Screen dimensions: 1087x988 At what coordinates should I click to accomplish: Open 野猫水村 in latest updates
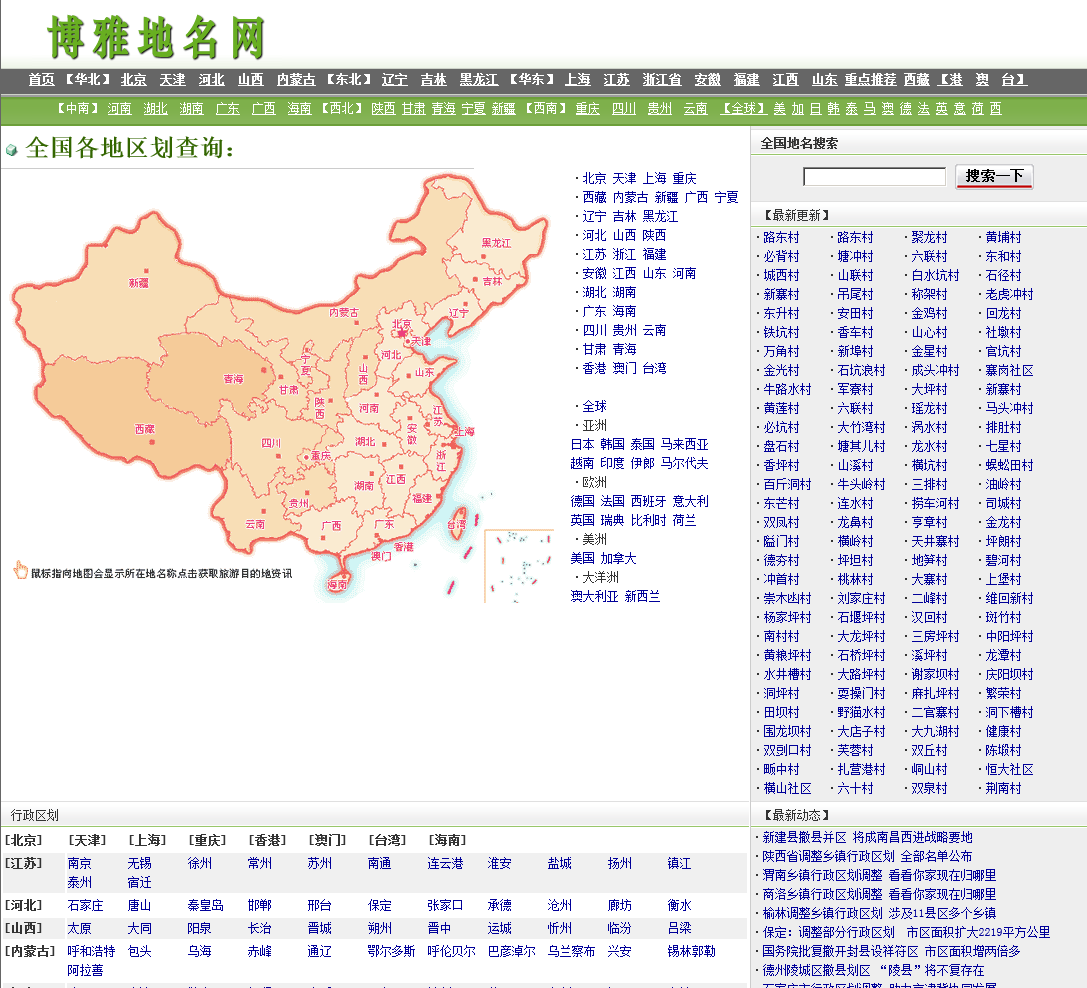861,712
